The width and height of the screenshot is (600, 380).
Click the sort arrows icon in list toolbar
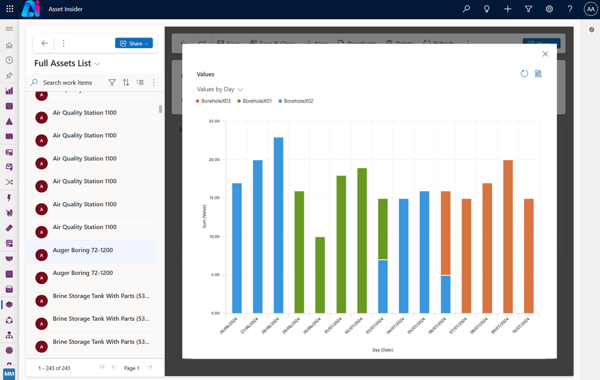[x=126, y=82]
